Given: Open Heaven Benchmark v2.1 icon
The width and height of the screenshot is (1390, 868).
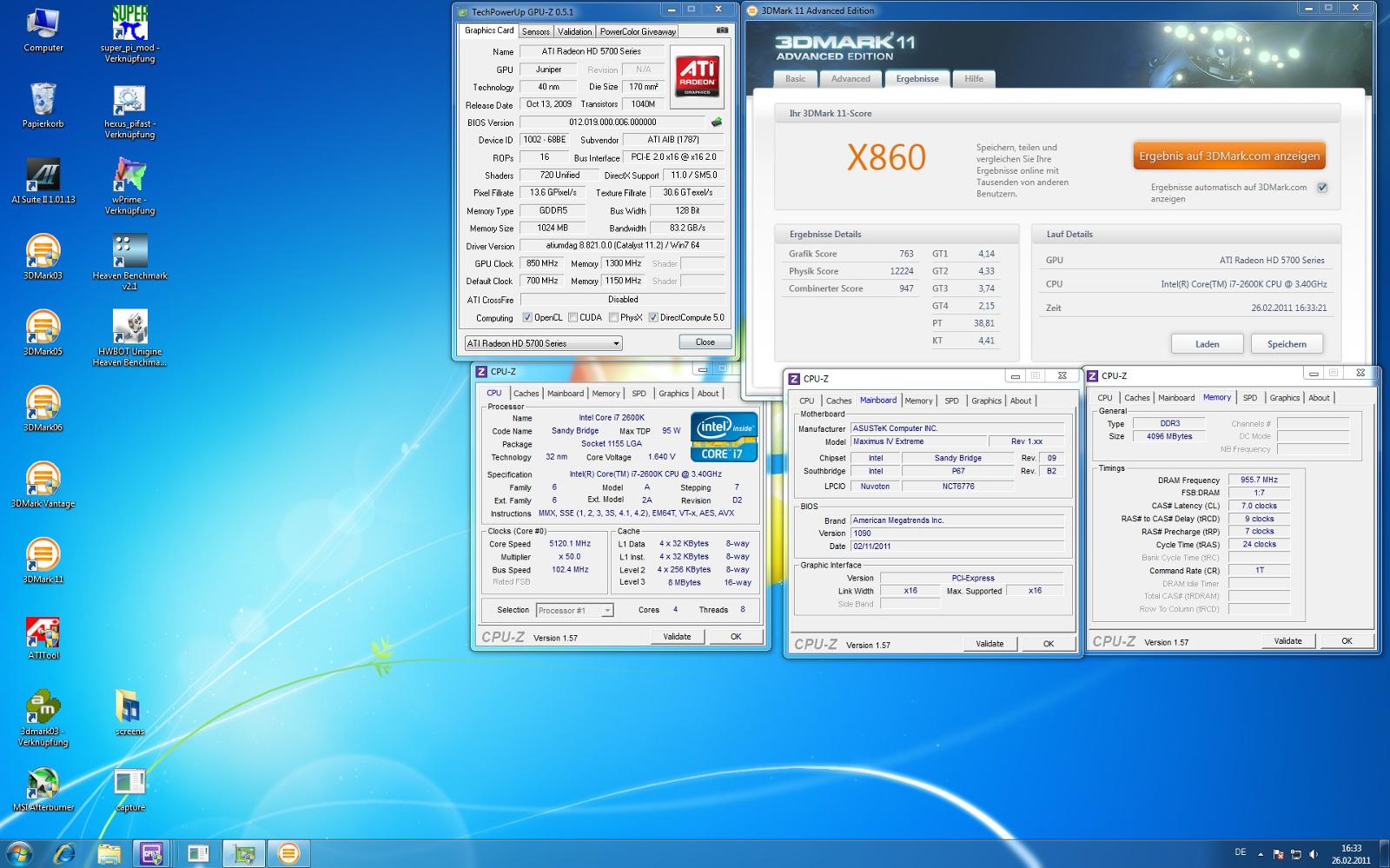Looking at the screenshot, I should 129,262.
